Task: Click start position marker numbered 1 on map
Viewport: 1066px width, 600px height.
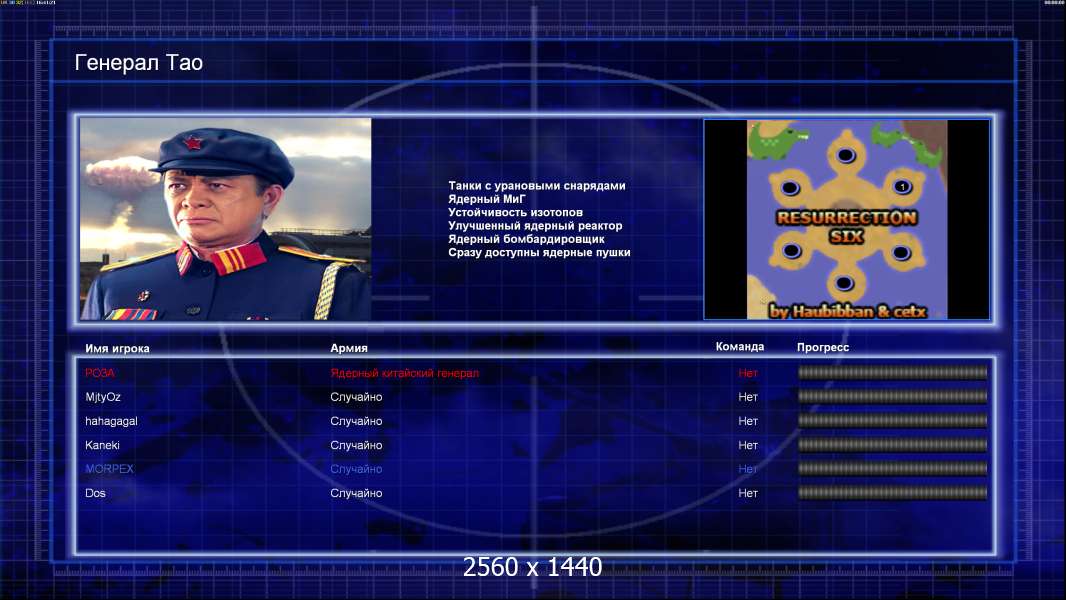Action: tap(902, 186)
